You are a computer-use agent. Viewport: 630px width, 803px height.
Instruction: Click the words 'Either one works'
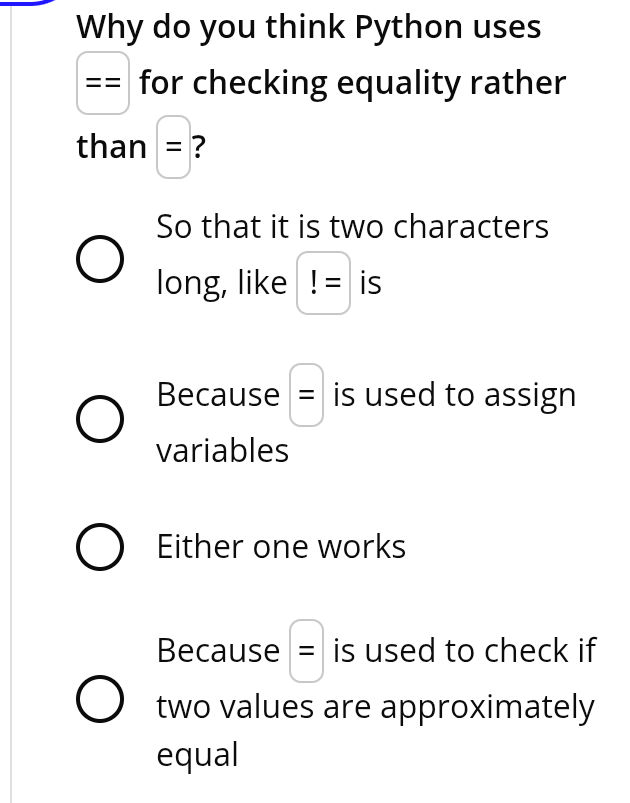click(x=281, y=546)
